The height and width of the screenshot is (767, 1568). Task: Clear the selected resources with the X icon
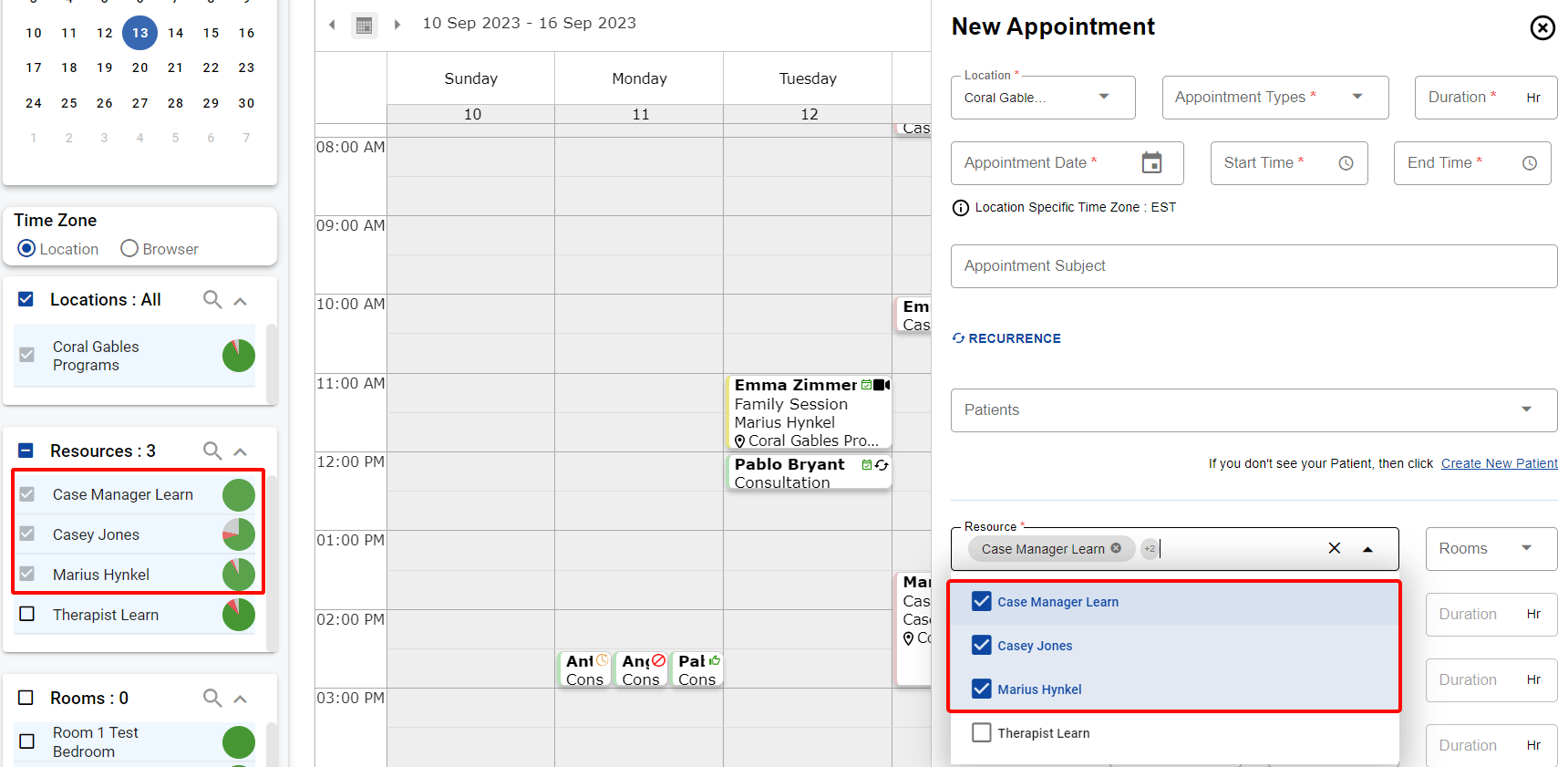point(1334,548)
